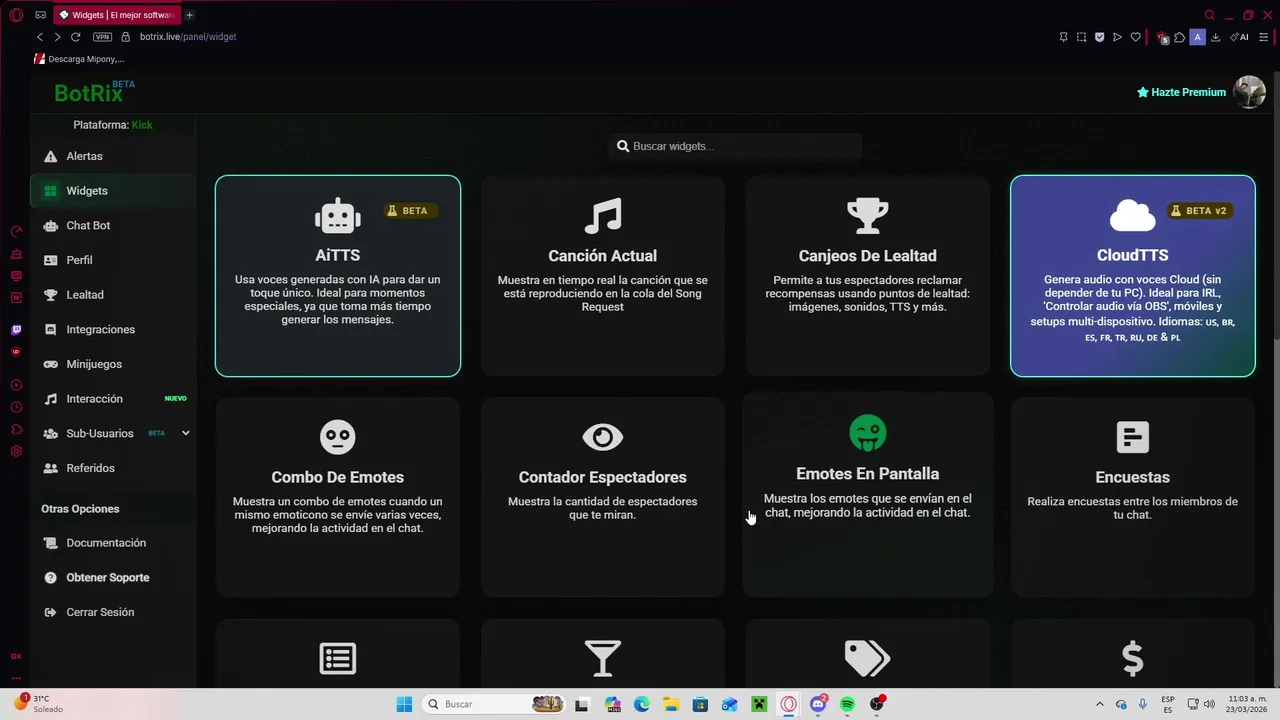Open the browser extensions cube icon

click(1180, 37)
